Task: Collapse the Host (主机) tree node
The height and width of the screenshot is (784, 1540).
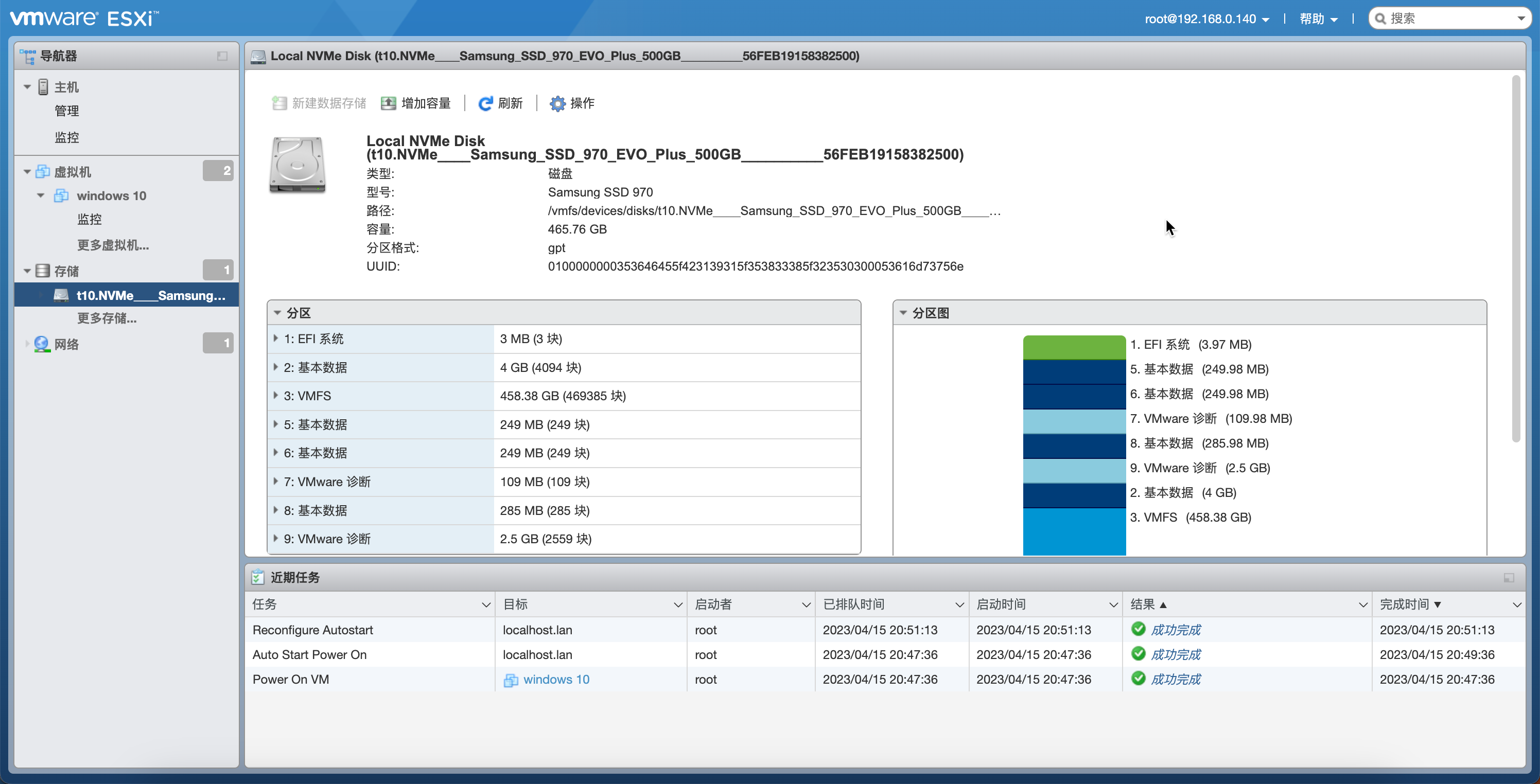Action: click(x=27, y=87)
